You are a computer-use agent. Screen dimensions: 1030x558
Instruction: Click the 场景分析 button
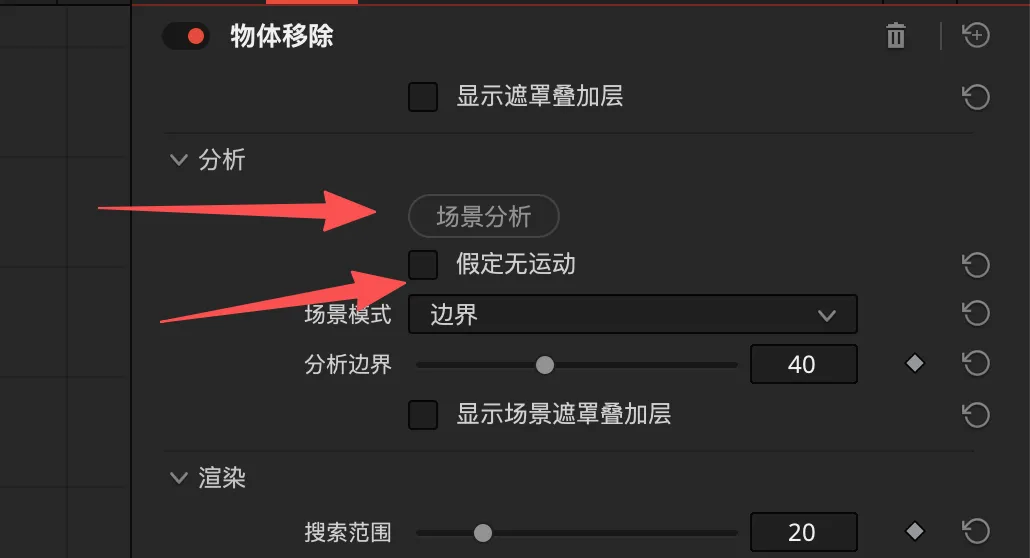pos(483,216)
